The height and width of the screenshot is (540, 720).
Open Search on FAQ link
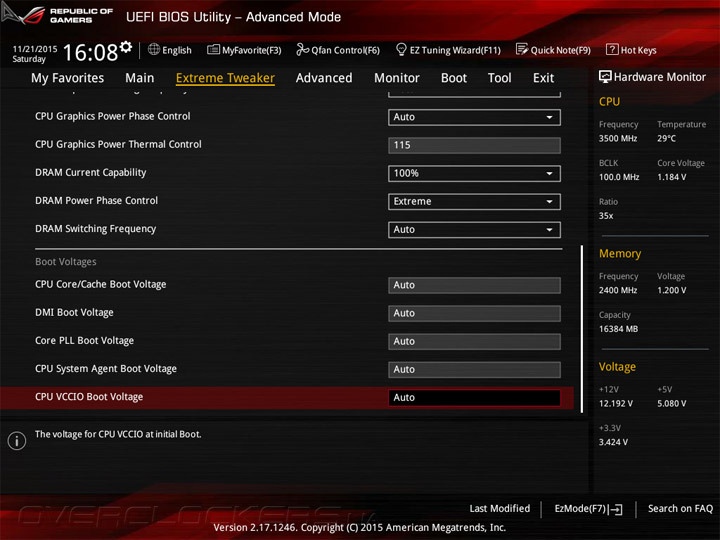pyautogui.click(x=680, y=509)
